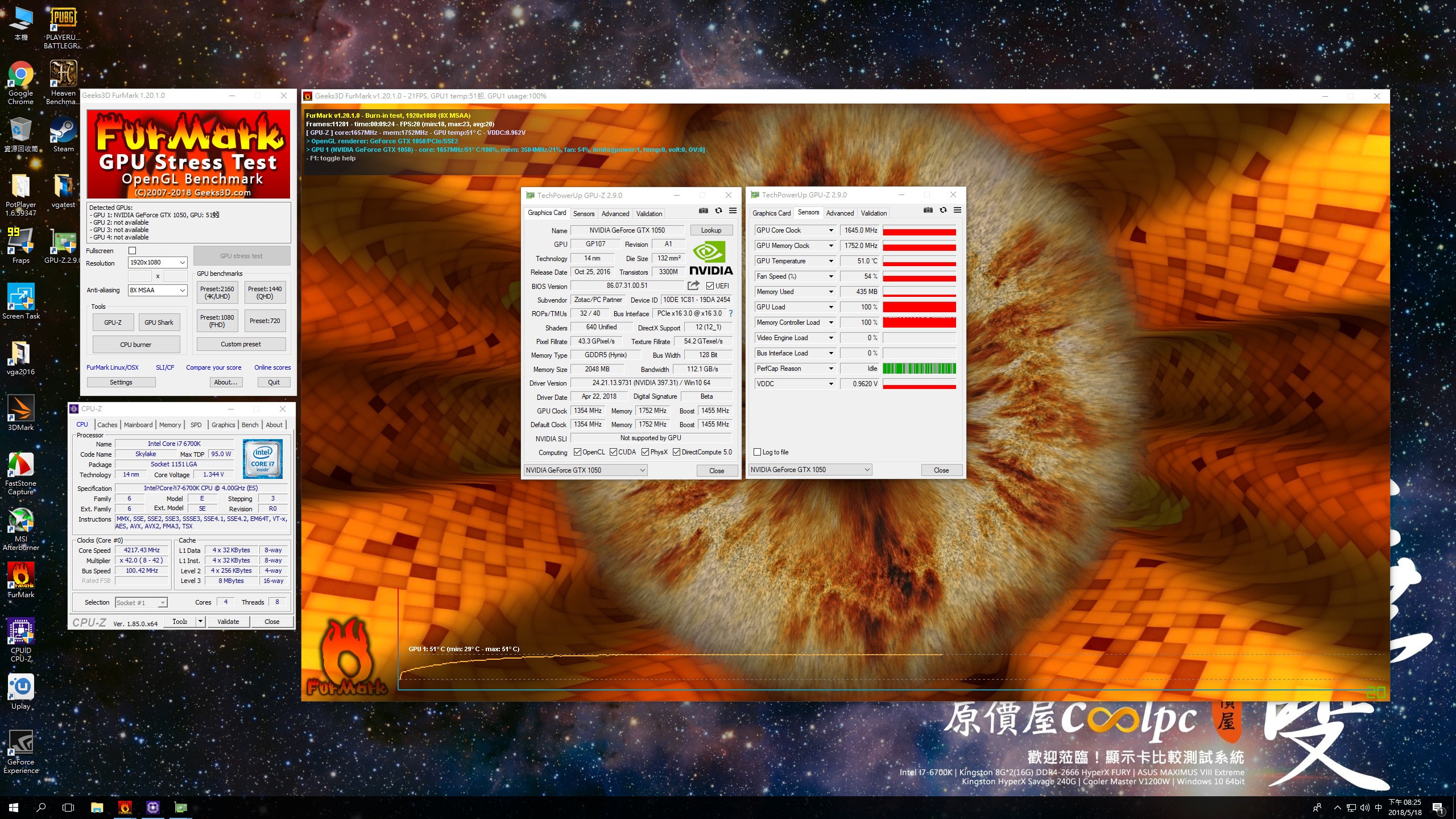Open Sensors tab in left GPU-Z window

(584, 214)
